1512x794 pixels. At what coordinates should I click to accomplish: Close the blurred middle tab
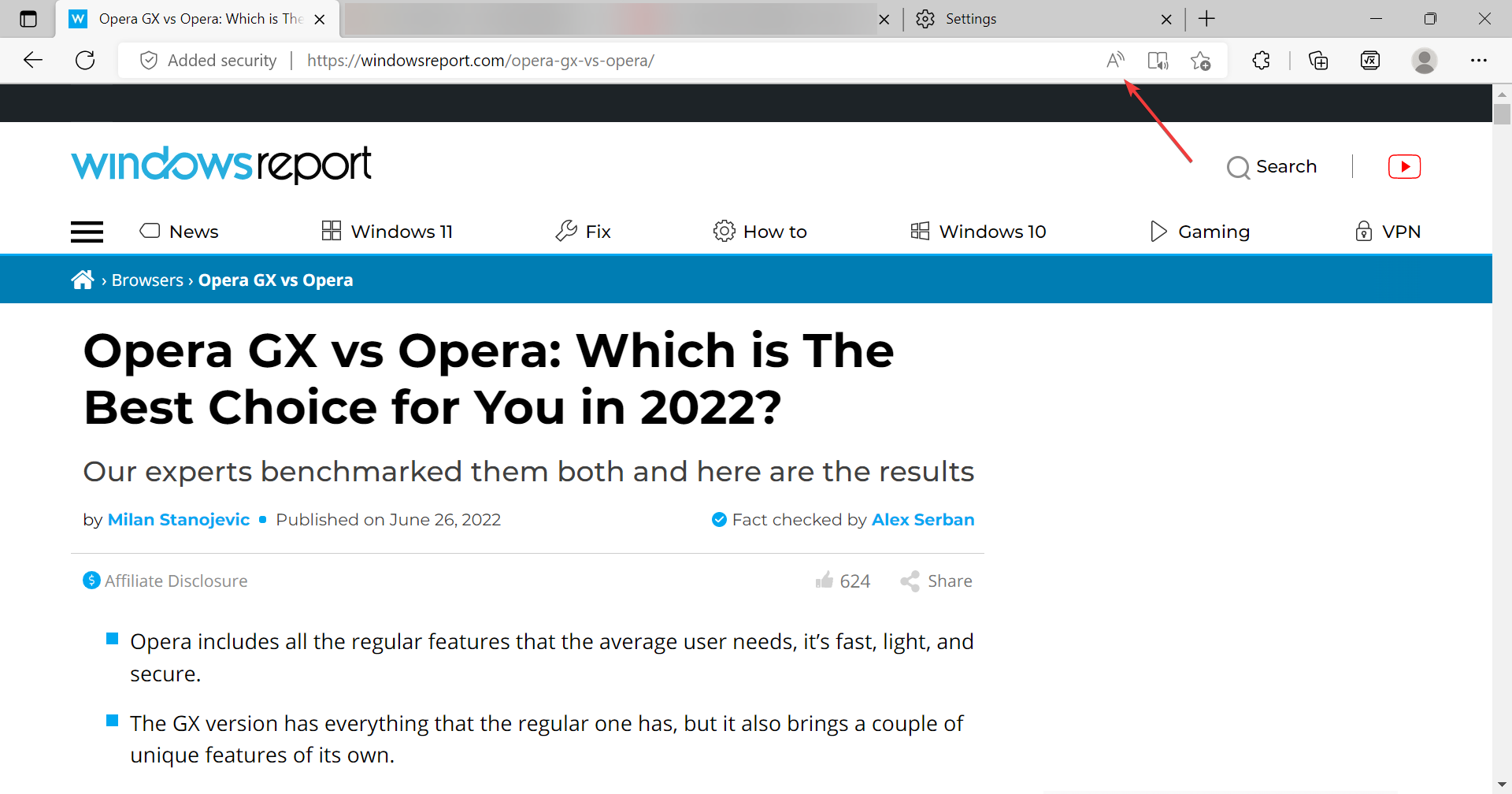(x=884, y=20)
